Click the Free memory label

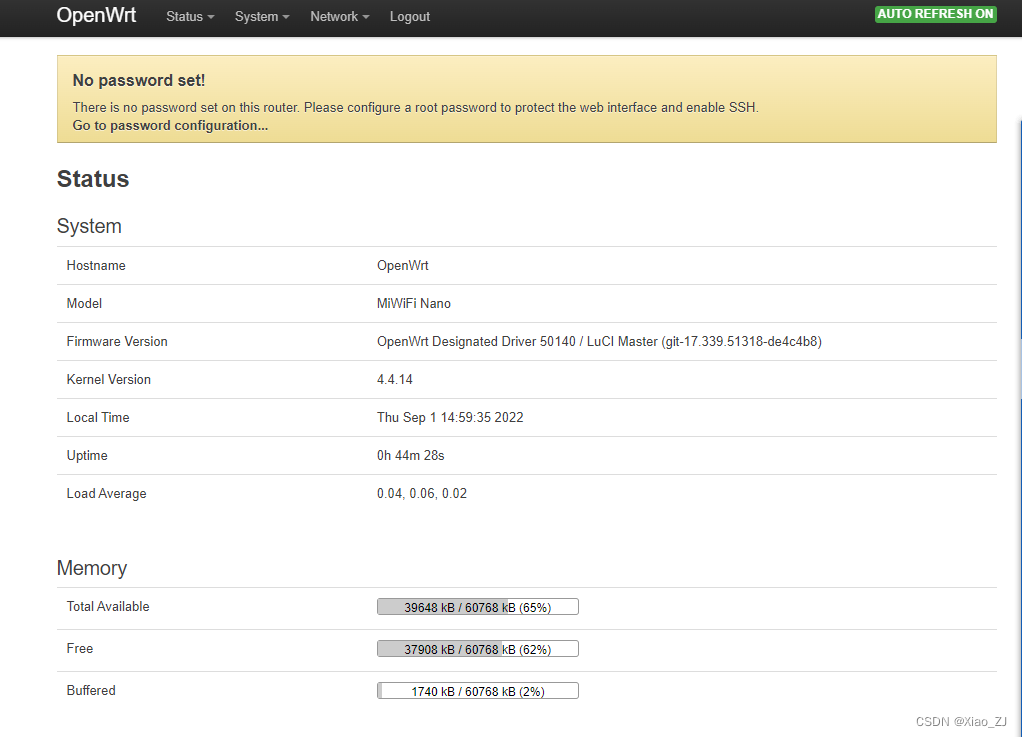pyautogui.click(x=80, y=648)
